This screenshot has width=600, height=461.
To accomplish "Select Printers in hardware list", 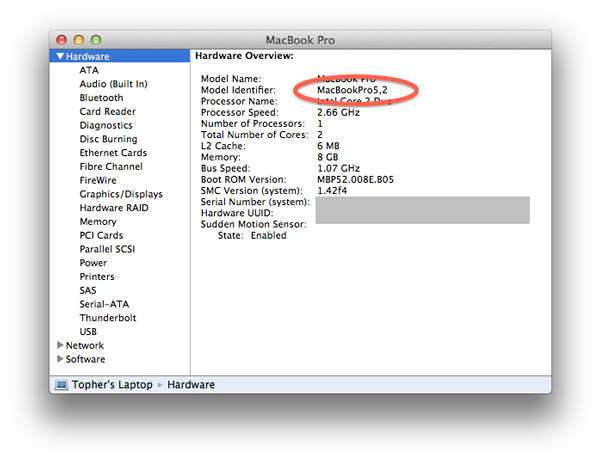I will tap(97, 277).
